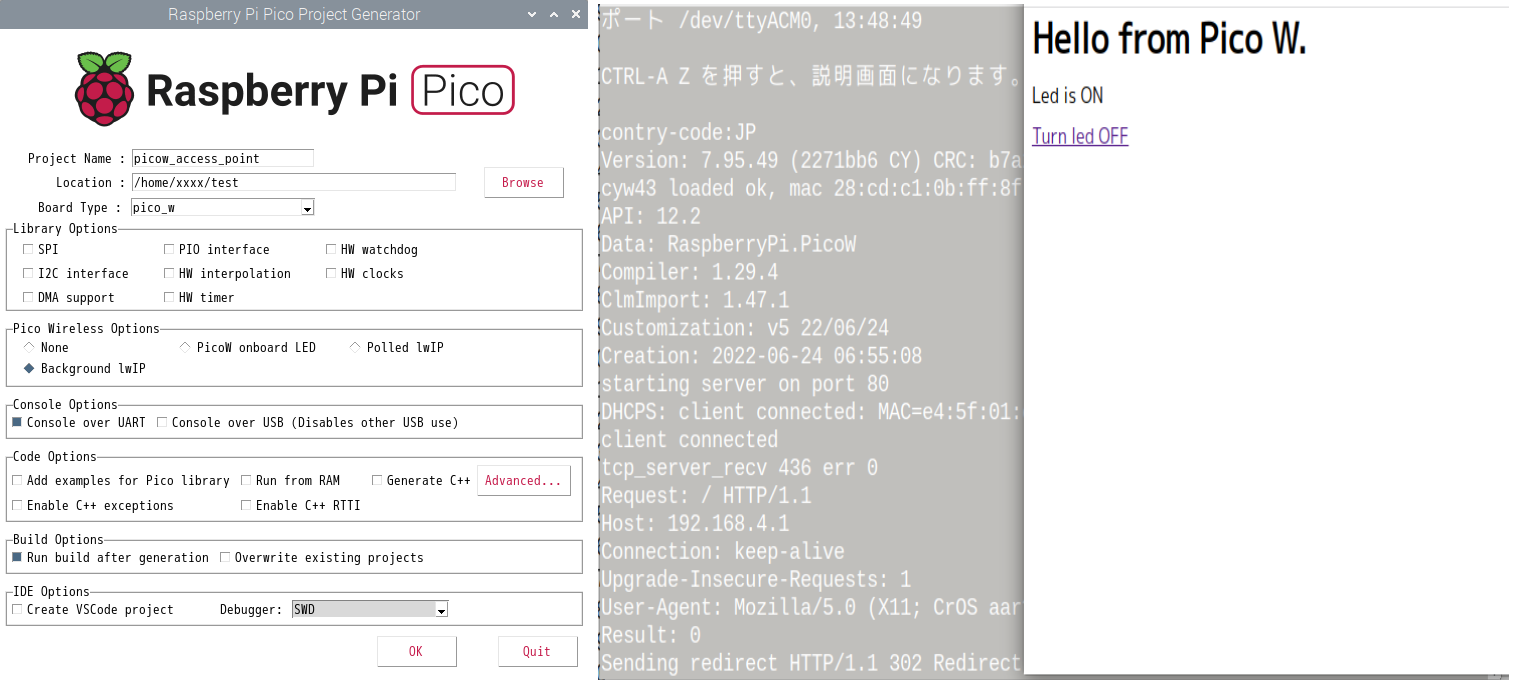Click the 'Hello from Pico W.' heading
Viewport: 1518px width, 680px height.
coord(1169,39)
